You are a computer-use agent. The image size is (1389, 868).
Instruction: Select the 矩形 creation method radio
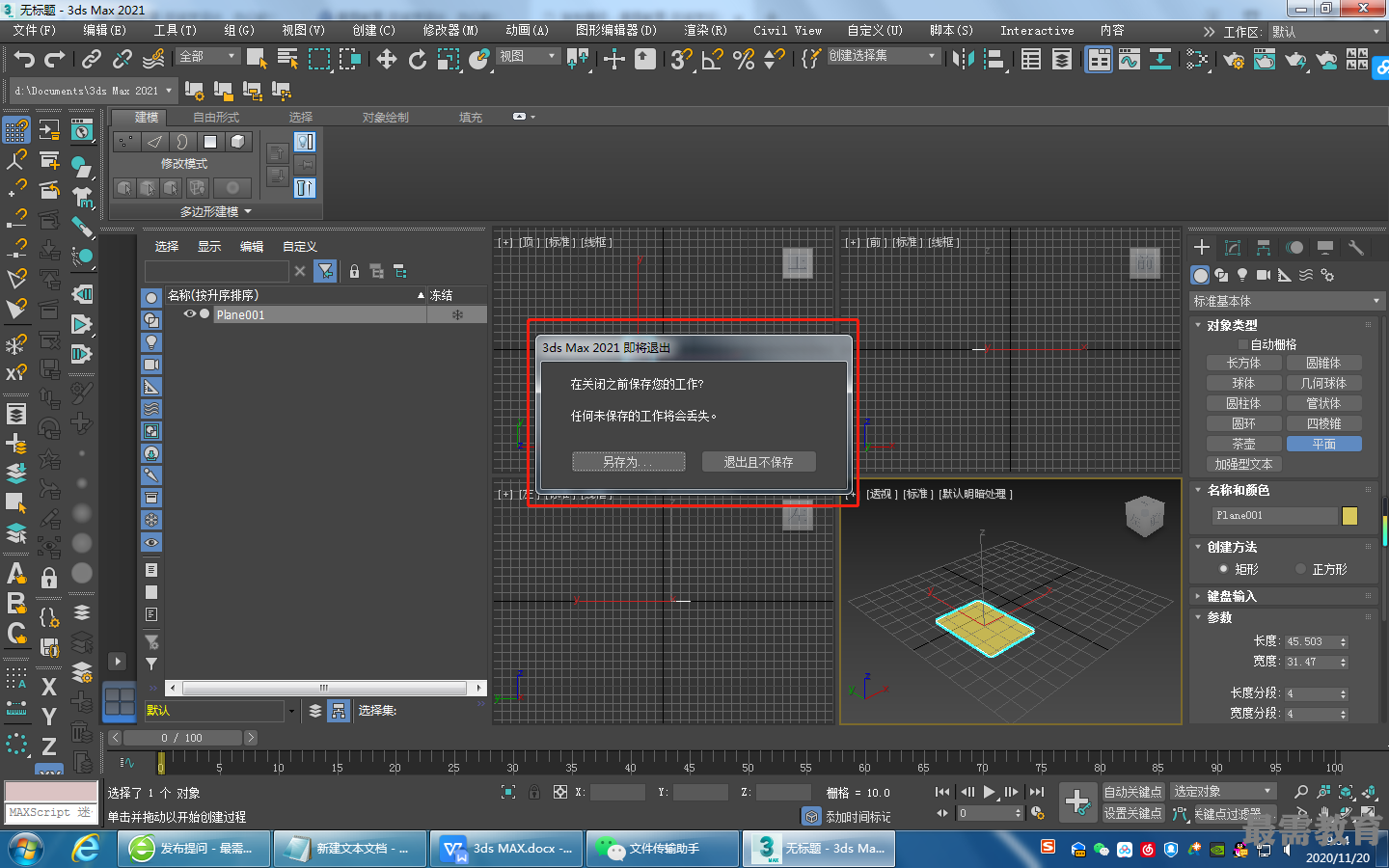tap(1223, 569)
